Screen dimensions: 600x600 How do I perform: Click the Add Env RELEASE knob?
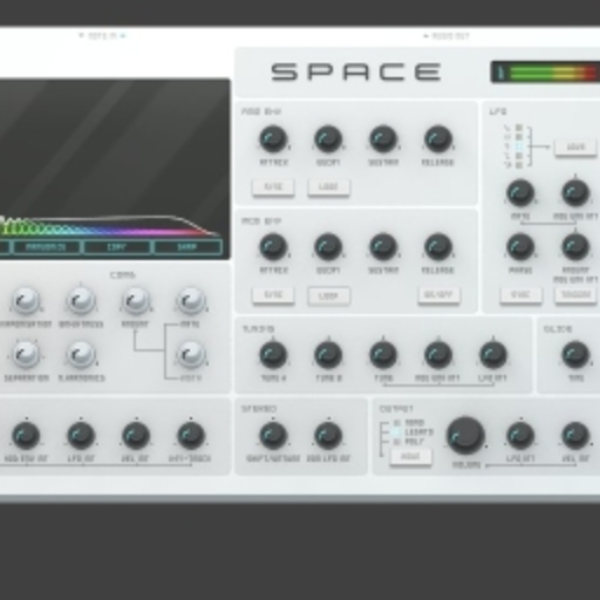pos(438,139)
